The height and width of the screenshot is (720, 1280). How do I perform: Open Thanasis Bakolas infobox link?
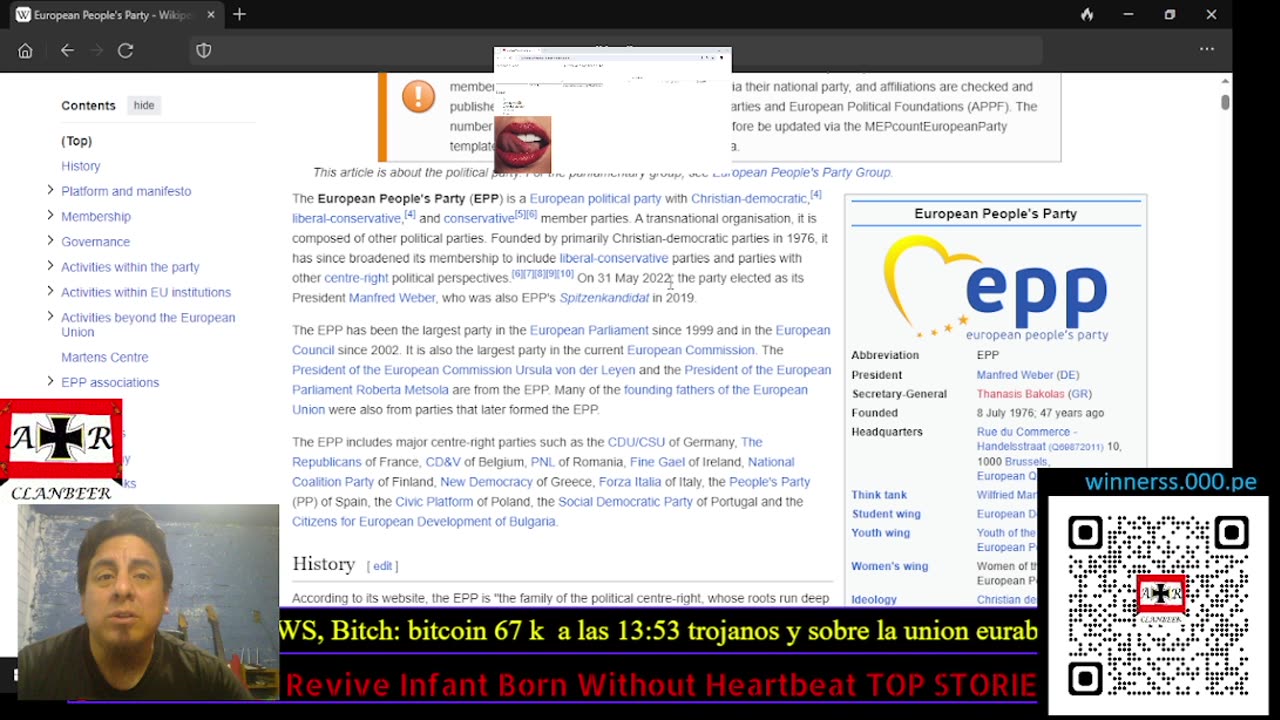point(1020,394)
